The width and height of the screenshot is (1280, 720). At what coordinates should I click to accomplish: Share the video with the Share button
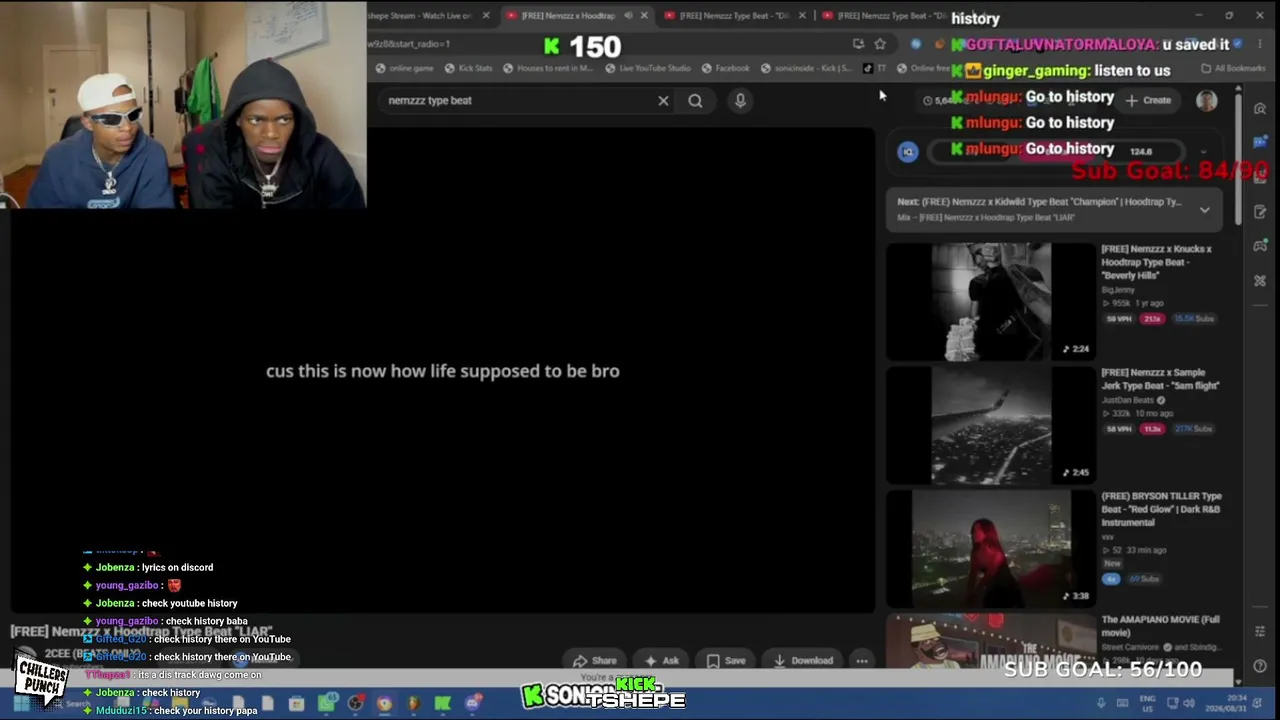coord(595,660)
